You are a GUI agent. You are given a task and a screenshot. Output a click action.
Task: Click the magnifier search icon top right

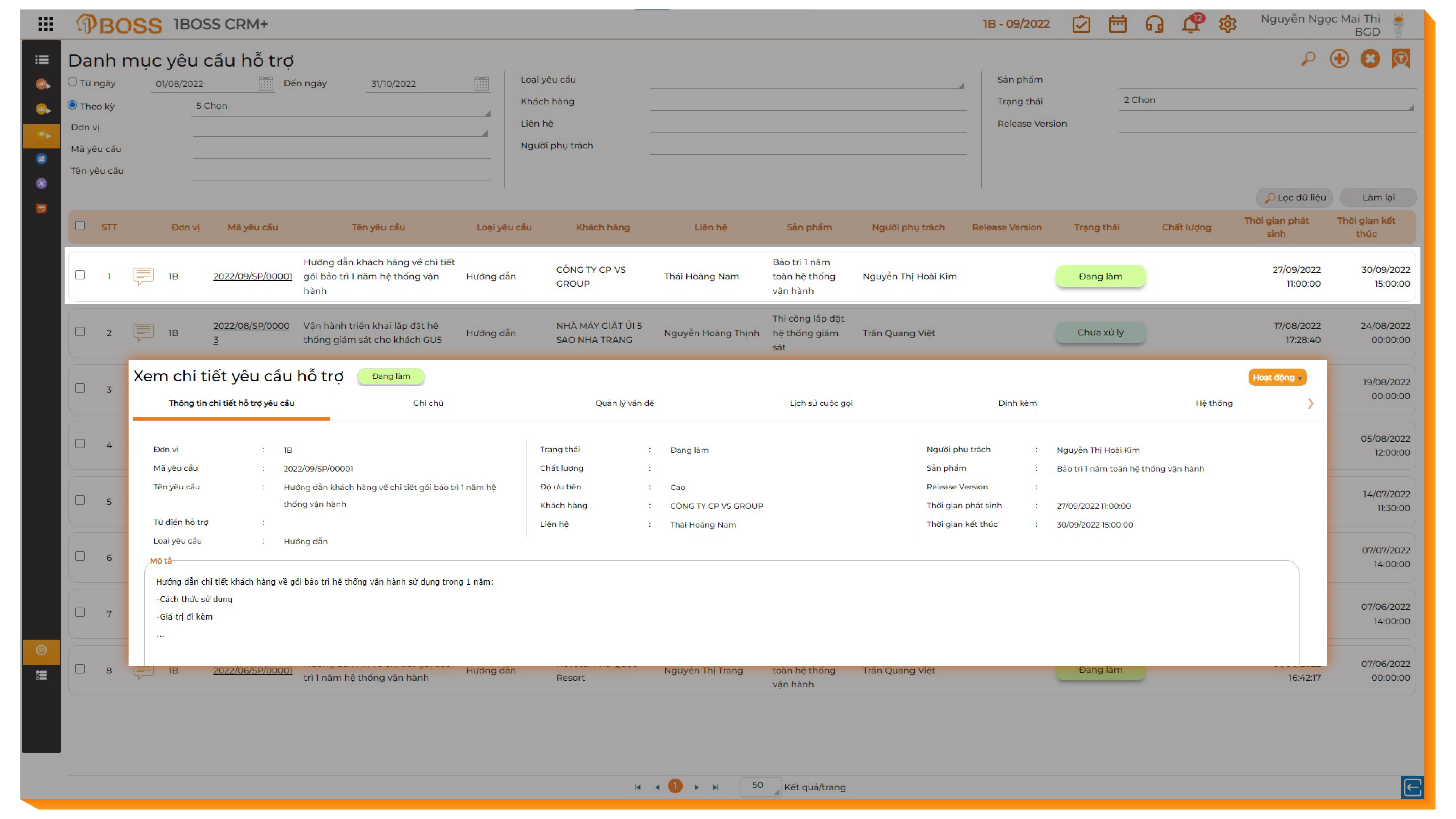click(1308, 59)
